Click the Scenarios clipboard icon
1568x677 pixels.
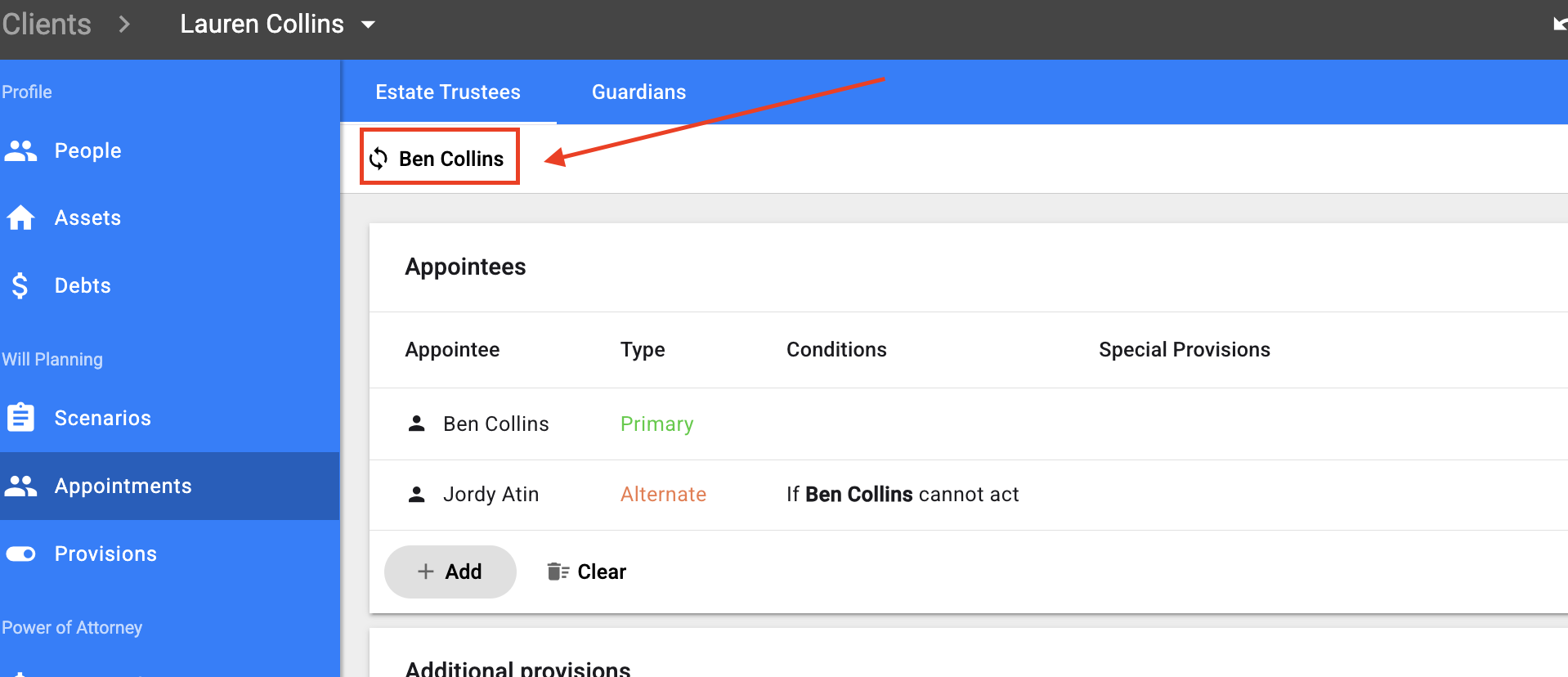pos(20,417)
